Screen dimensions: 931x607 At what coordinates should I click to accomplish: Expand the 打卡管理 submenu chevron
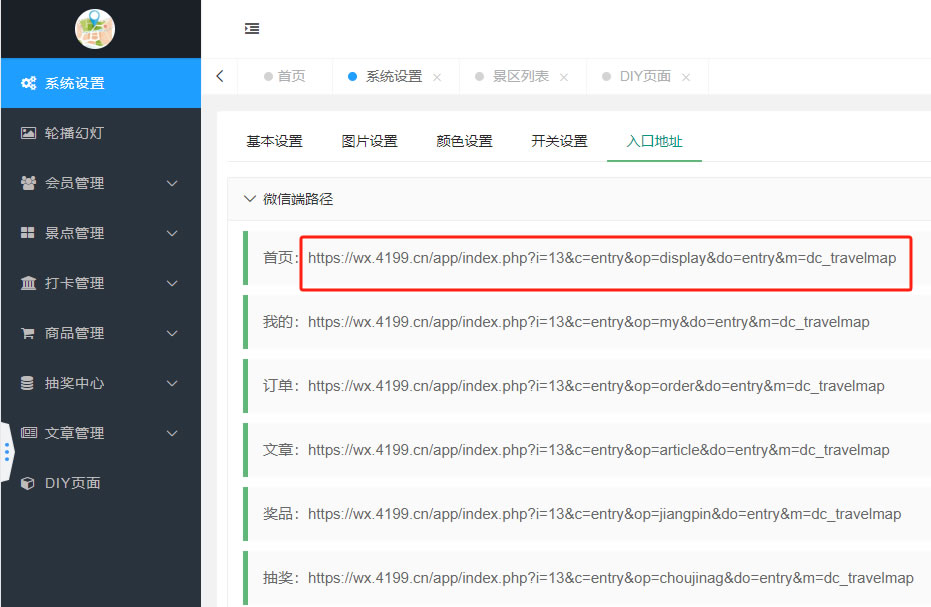[x=172, y=283]
